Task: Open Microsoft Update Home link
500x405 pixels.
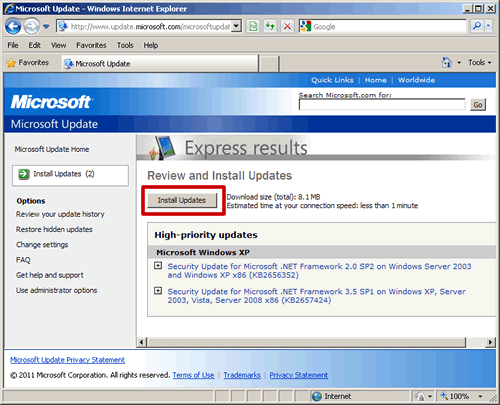Action: click(x=52, y=149)
